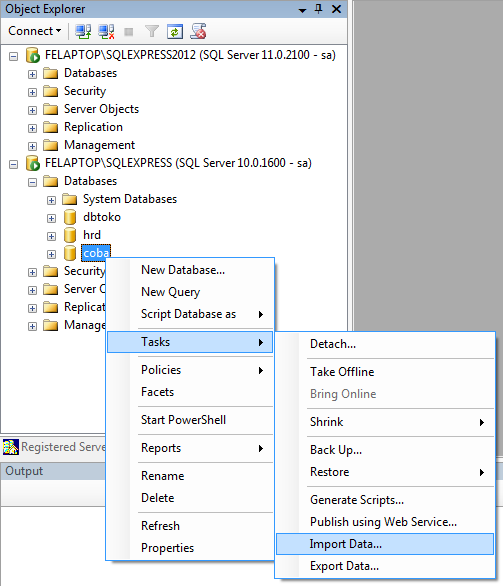Click the coba database cylinder icon

click(70, 253)
